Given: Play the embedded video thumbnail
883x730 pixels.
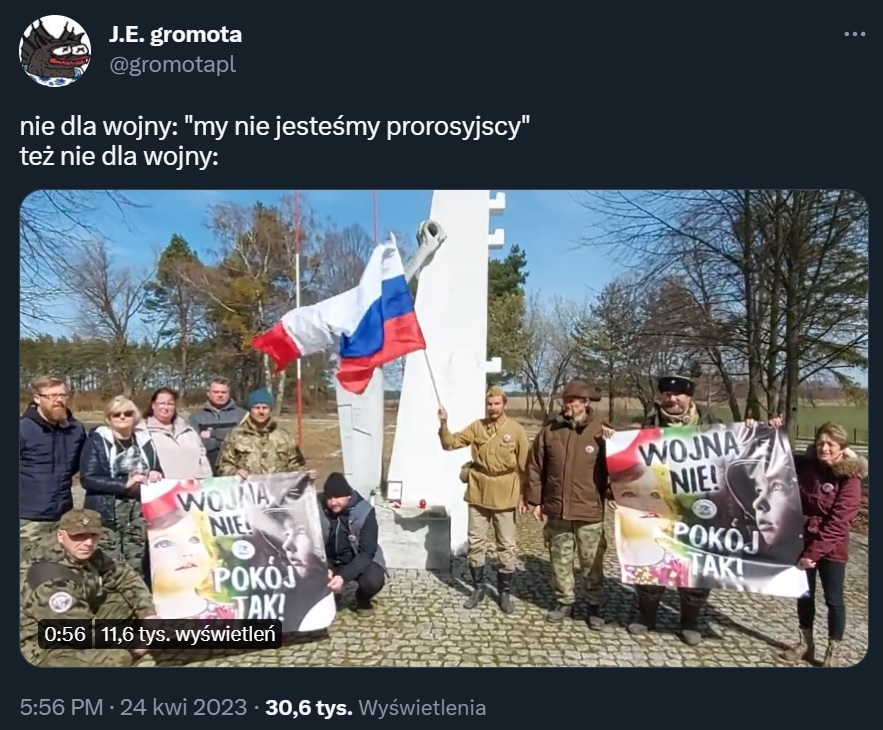Looking at the screenshot, I should click(x=444, y=428).
